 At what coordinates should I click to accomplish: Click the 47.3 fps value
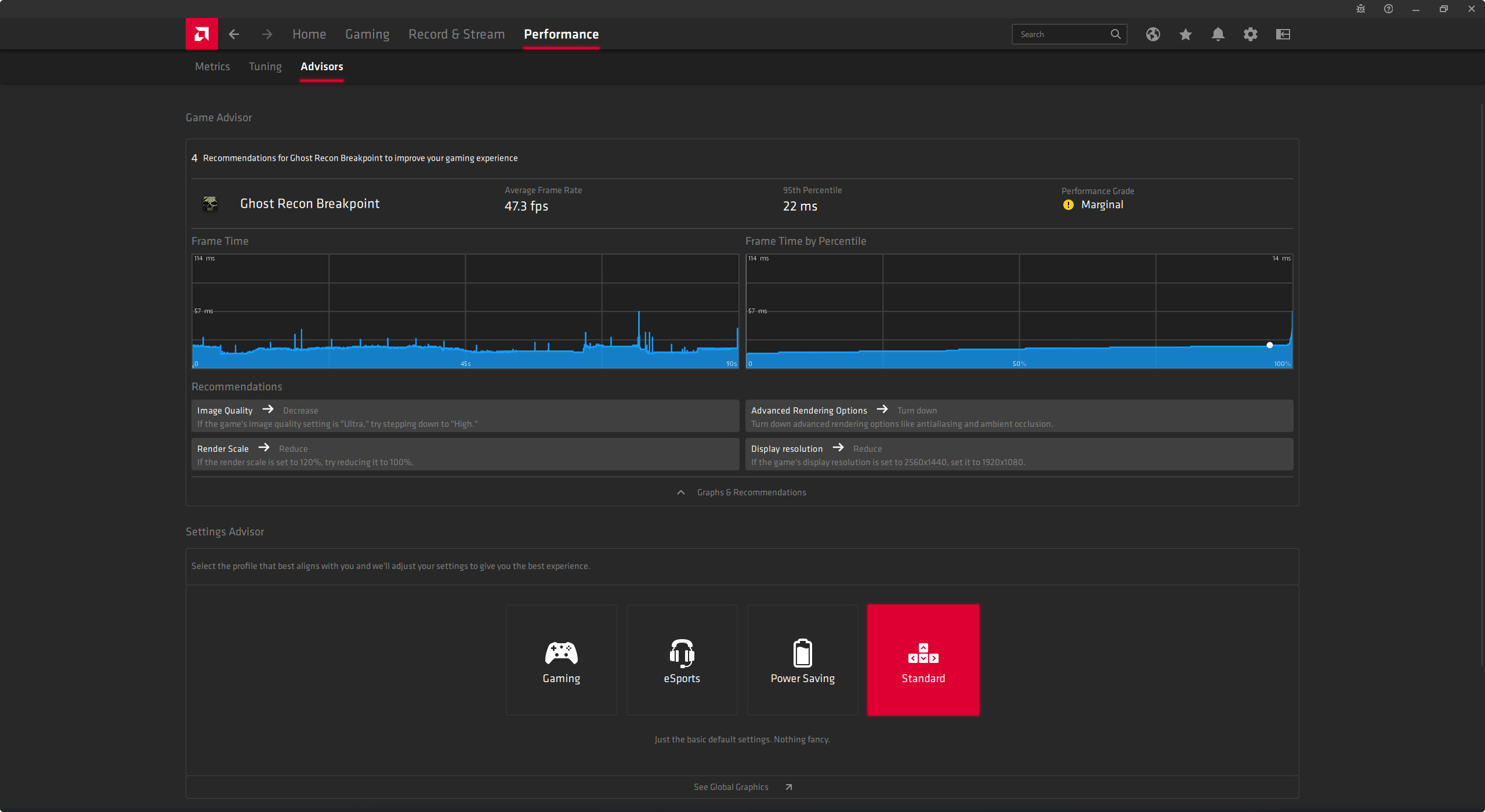pyautogui.click(x=526, y=206)
